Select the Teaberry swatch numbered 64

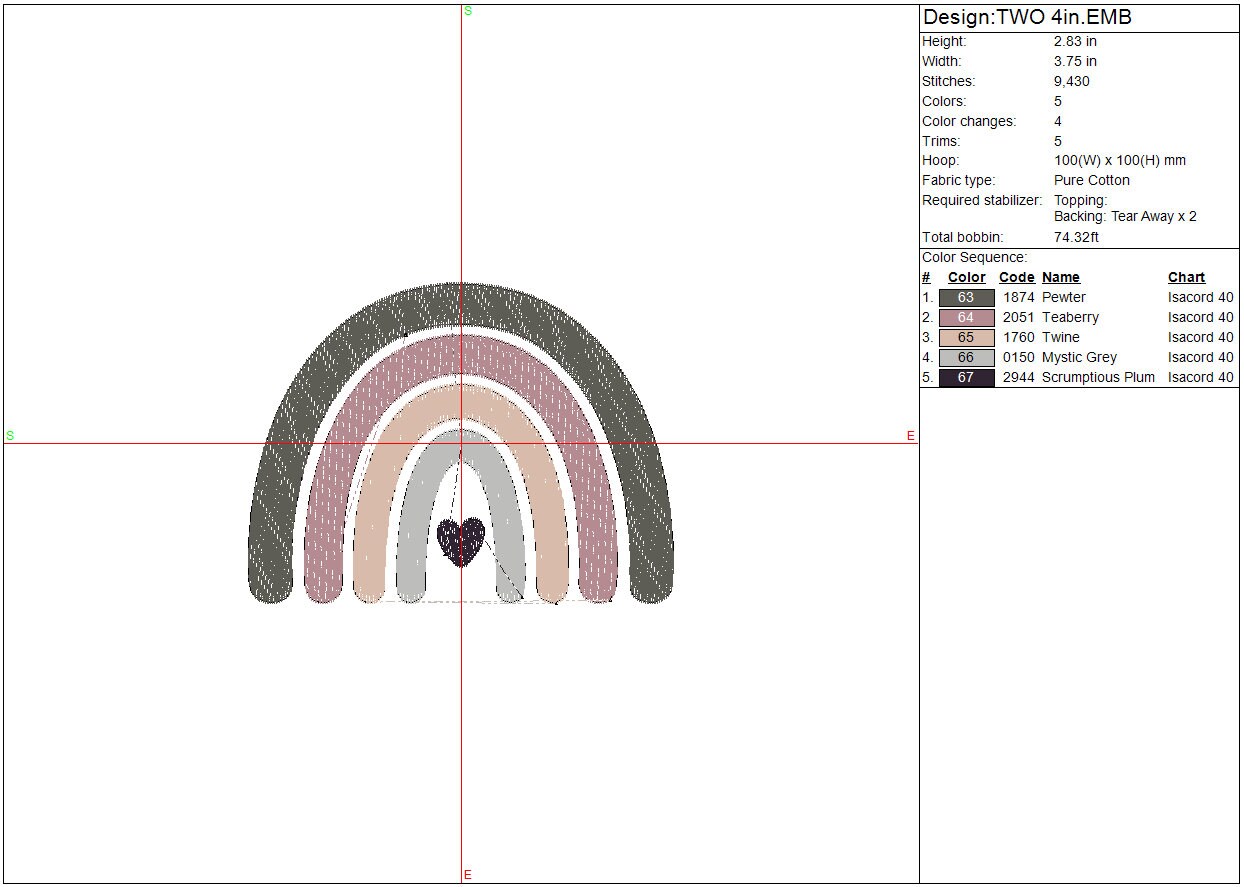(966, 318)
